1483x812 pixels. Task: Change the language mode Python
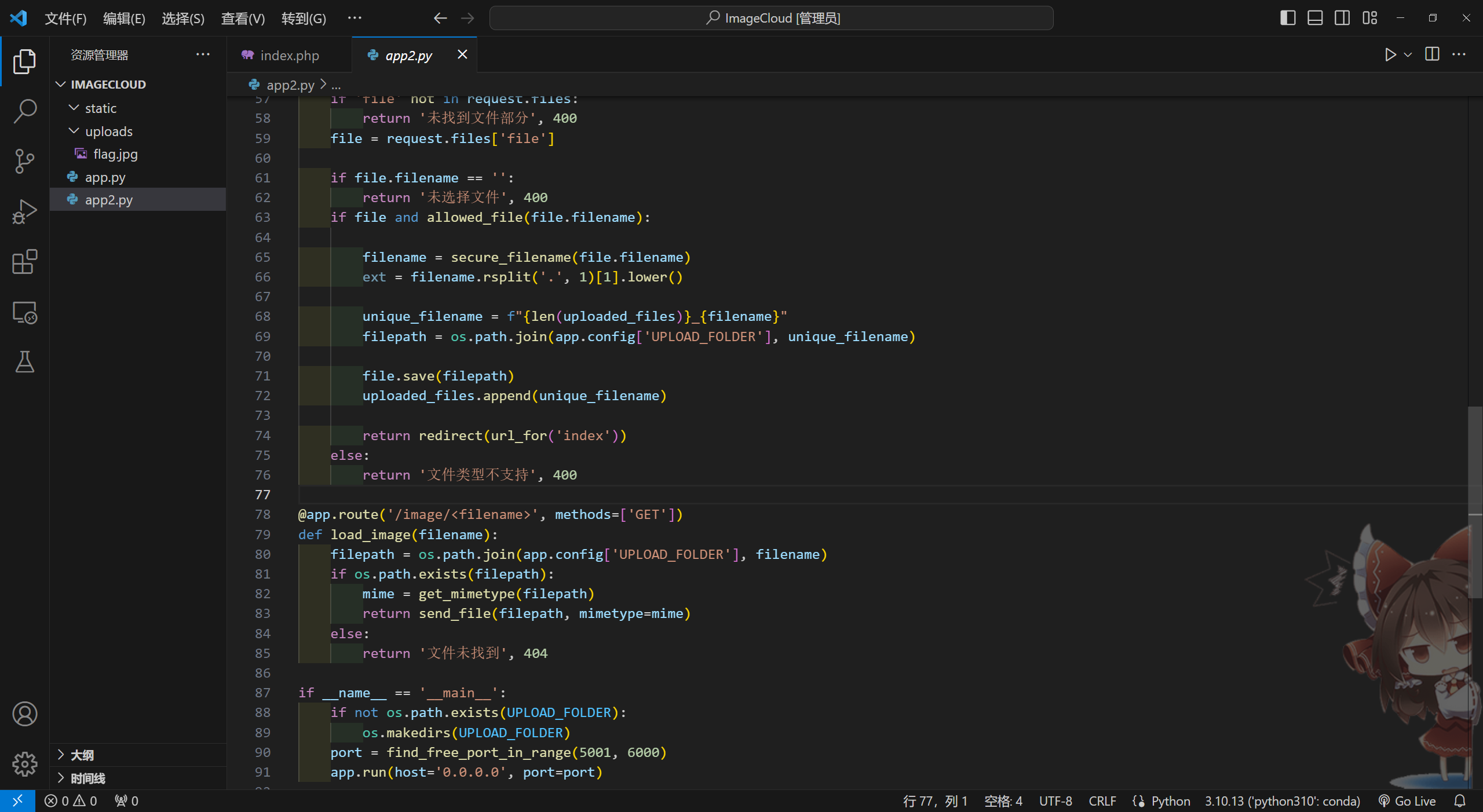(1170, 801)
